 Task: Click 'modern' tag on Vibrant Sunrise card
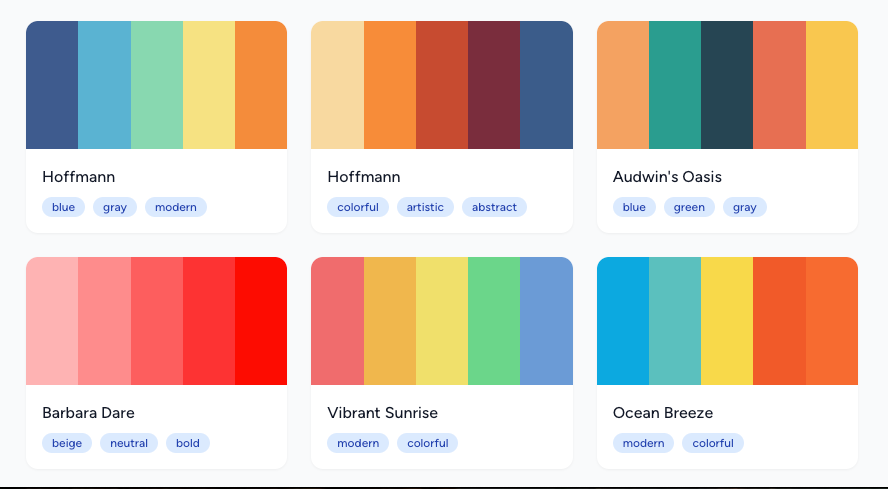[x=358, y=443]
